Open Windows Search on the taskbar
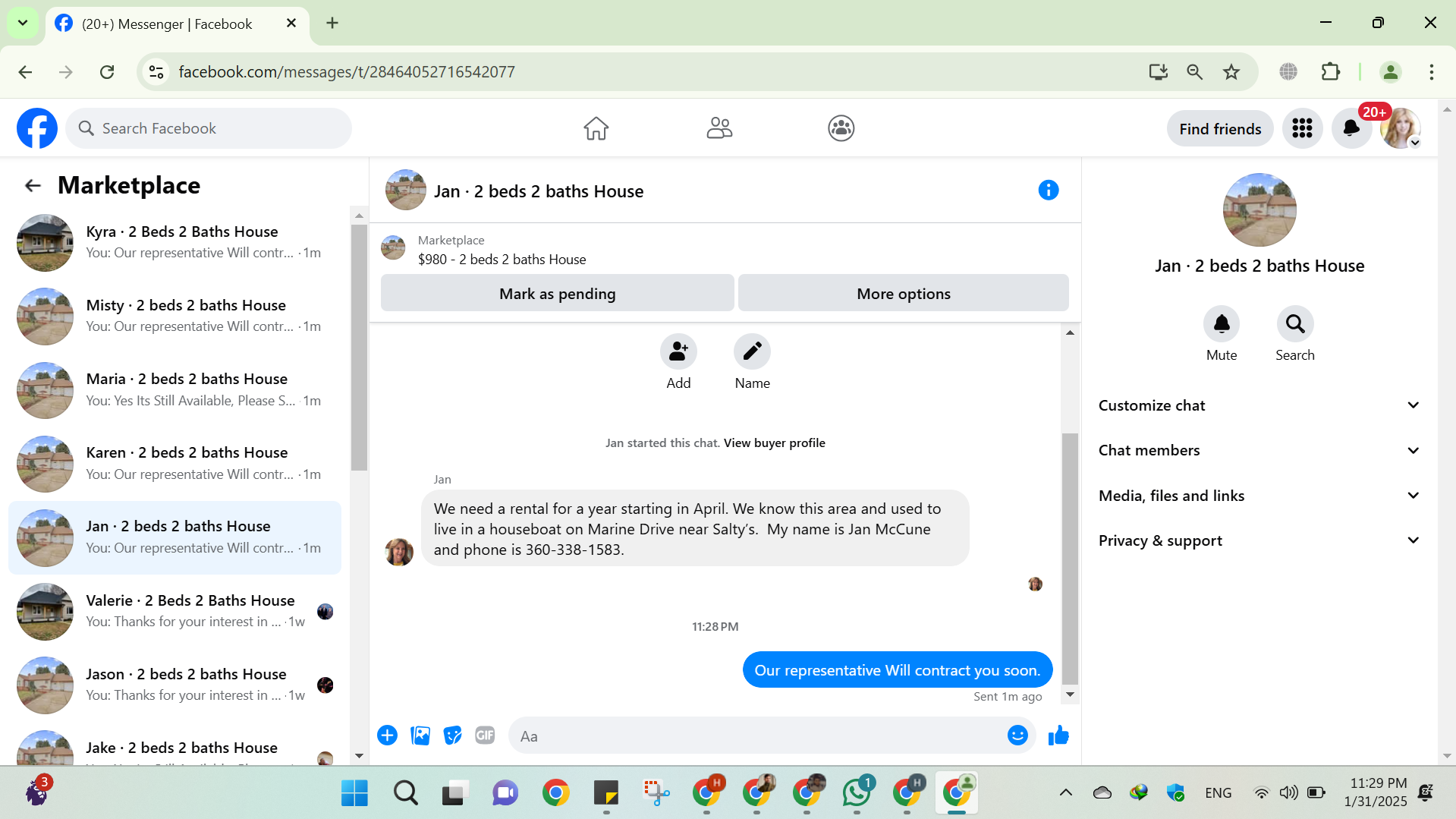 pos(405,792)
